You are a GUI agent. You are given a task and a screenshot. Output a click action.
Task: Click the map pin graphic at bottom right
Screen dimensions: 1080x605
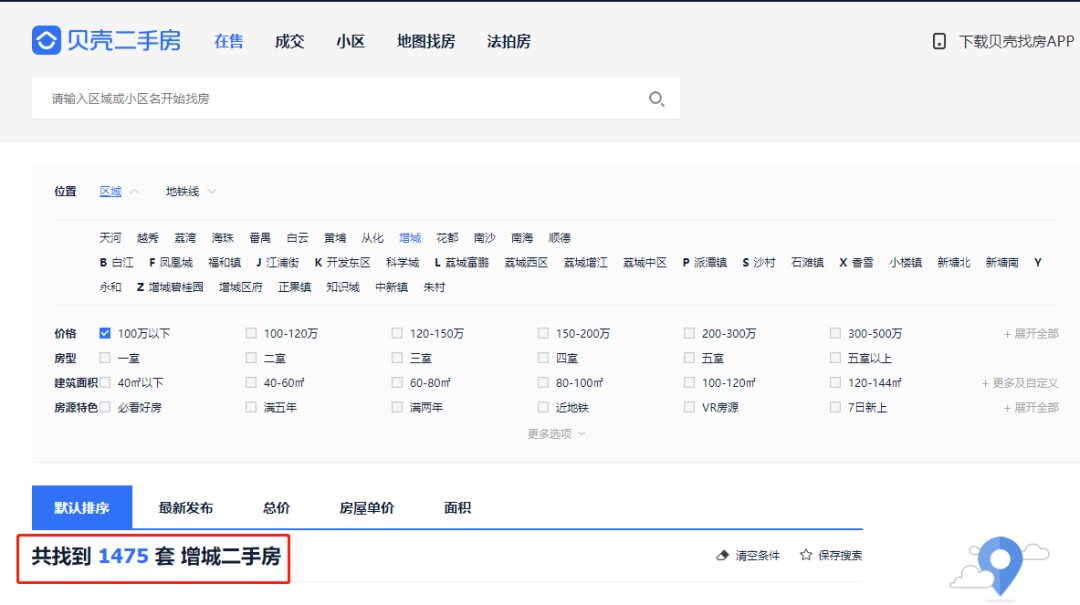998,567
